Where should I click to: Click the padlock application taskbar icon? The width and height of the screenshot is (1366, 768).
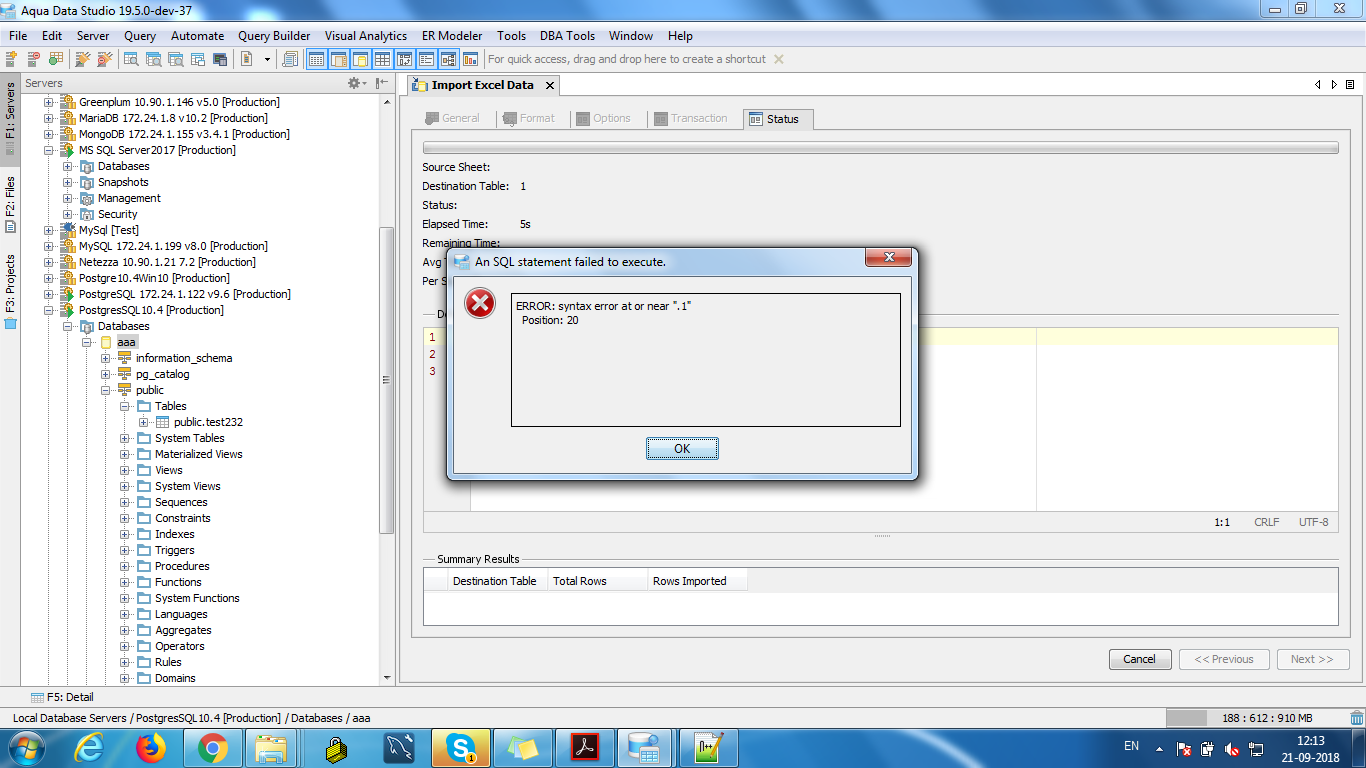point(337,747)
